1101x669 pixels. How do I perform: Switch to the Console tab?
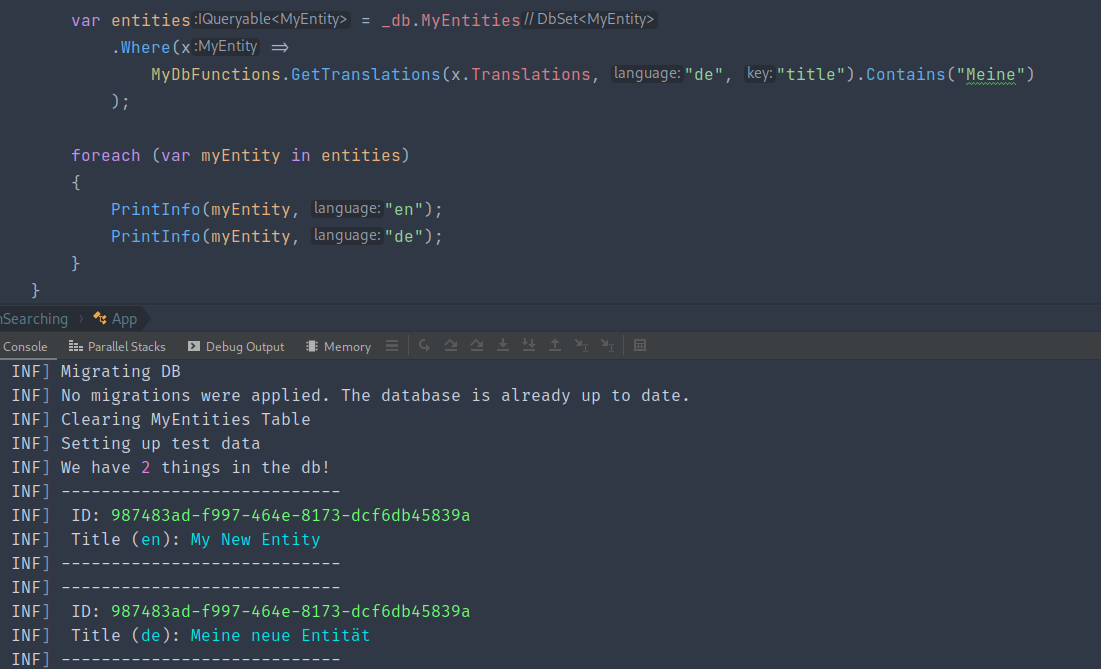[x=25, y=347]
